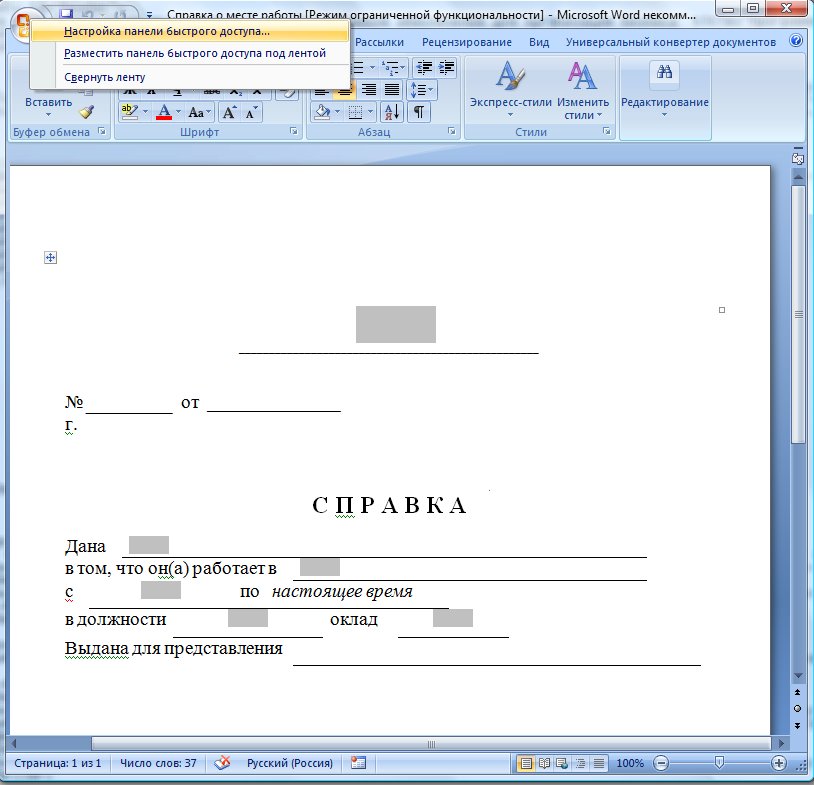Open Change Case Aa dropdown
Image resolution: width=814 pixels, height=785 pixels.
[200, 112]
